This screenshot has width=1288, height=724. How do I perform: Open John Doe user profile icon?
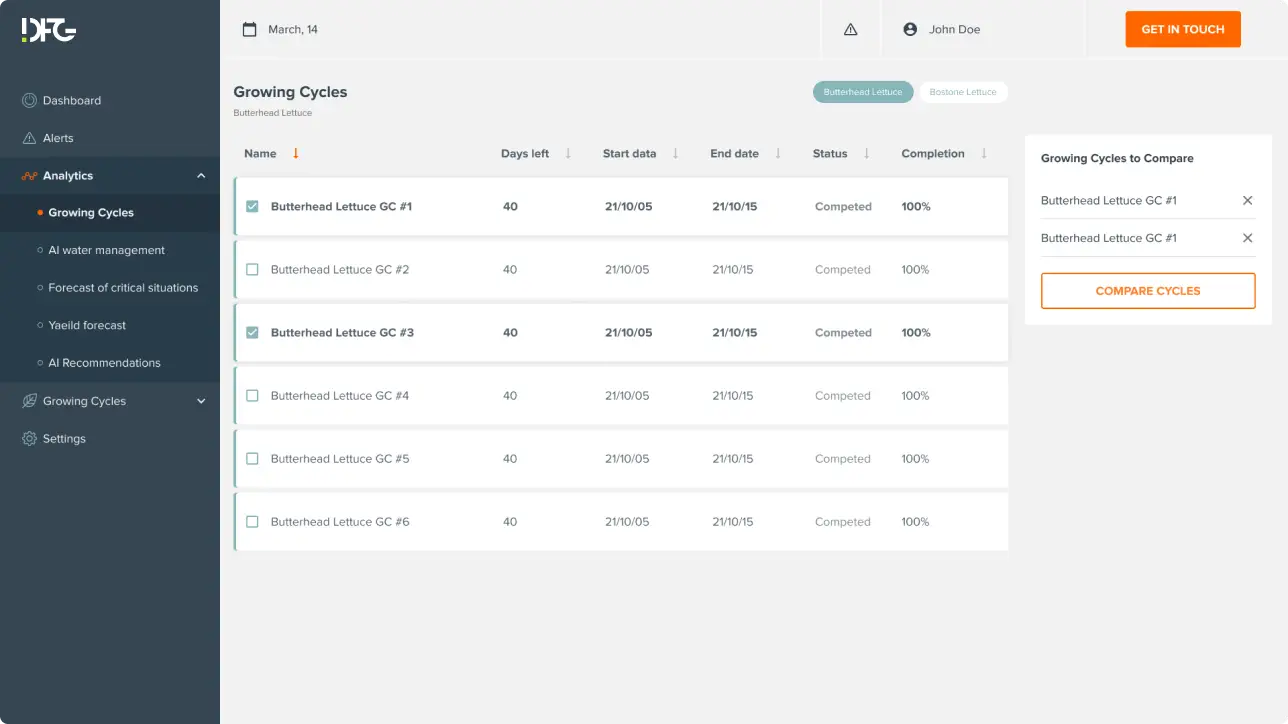(x=910, y=30)
